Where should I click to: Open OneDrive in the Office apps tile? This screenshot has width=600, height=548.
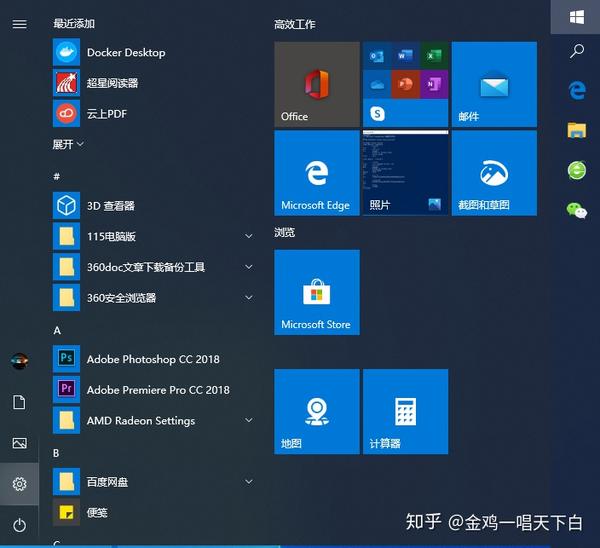[377, 85]
